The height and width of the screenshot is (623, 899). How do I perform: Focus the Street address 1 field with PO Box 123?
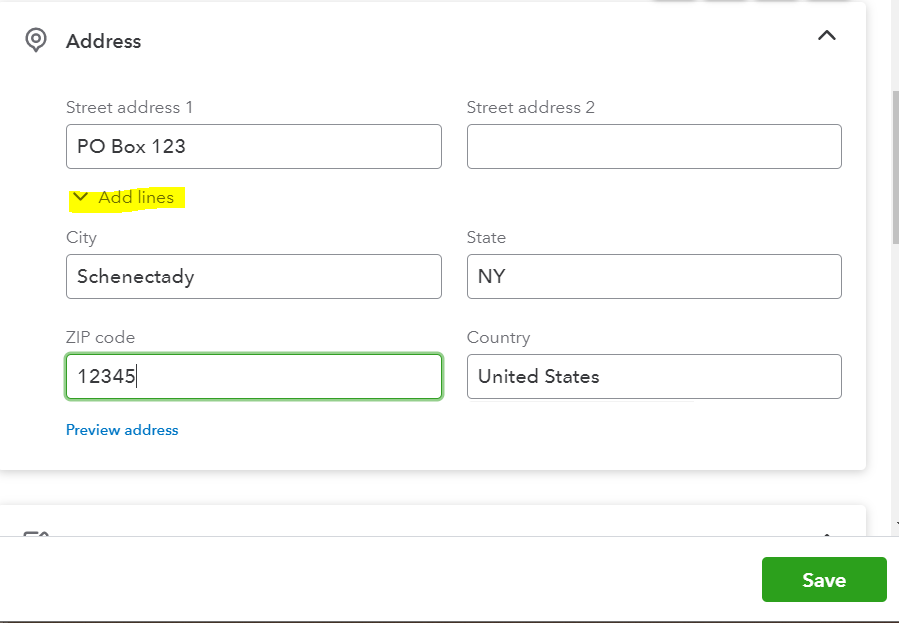click(253, 147)
